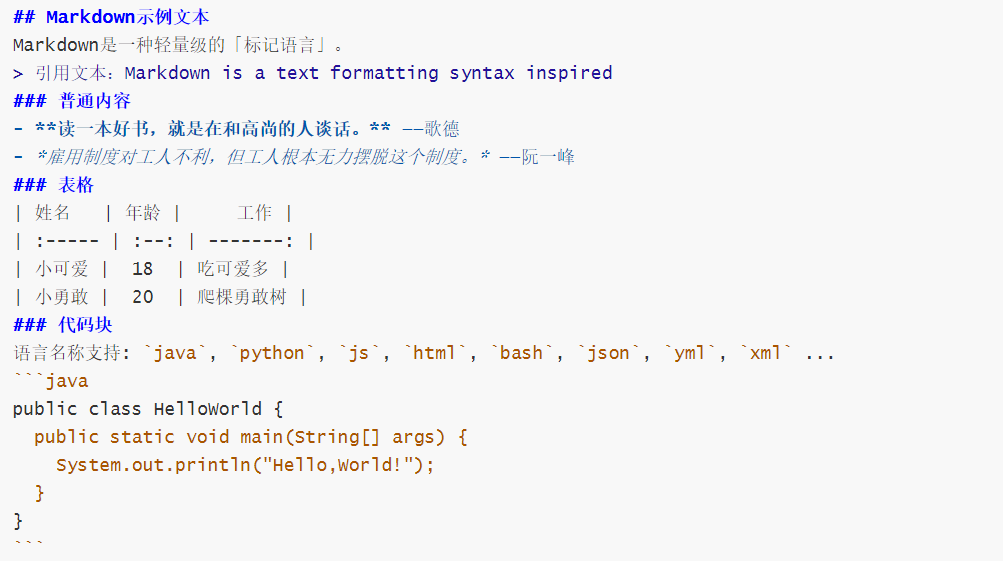Click the table alignment row ':-----'
Screen dimensions: 1003x561
point(67,241)
